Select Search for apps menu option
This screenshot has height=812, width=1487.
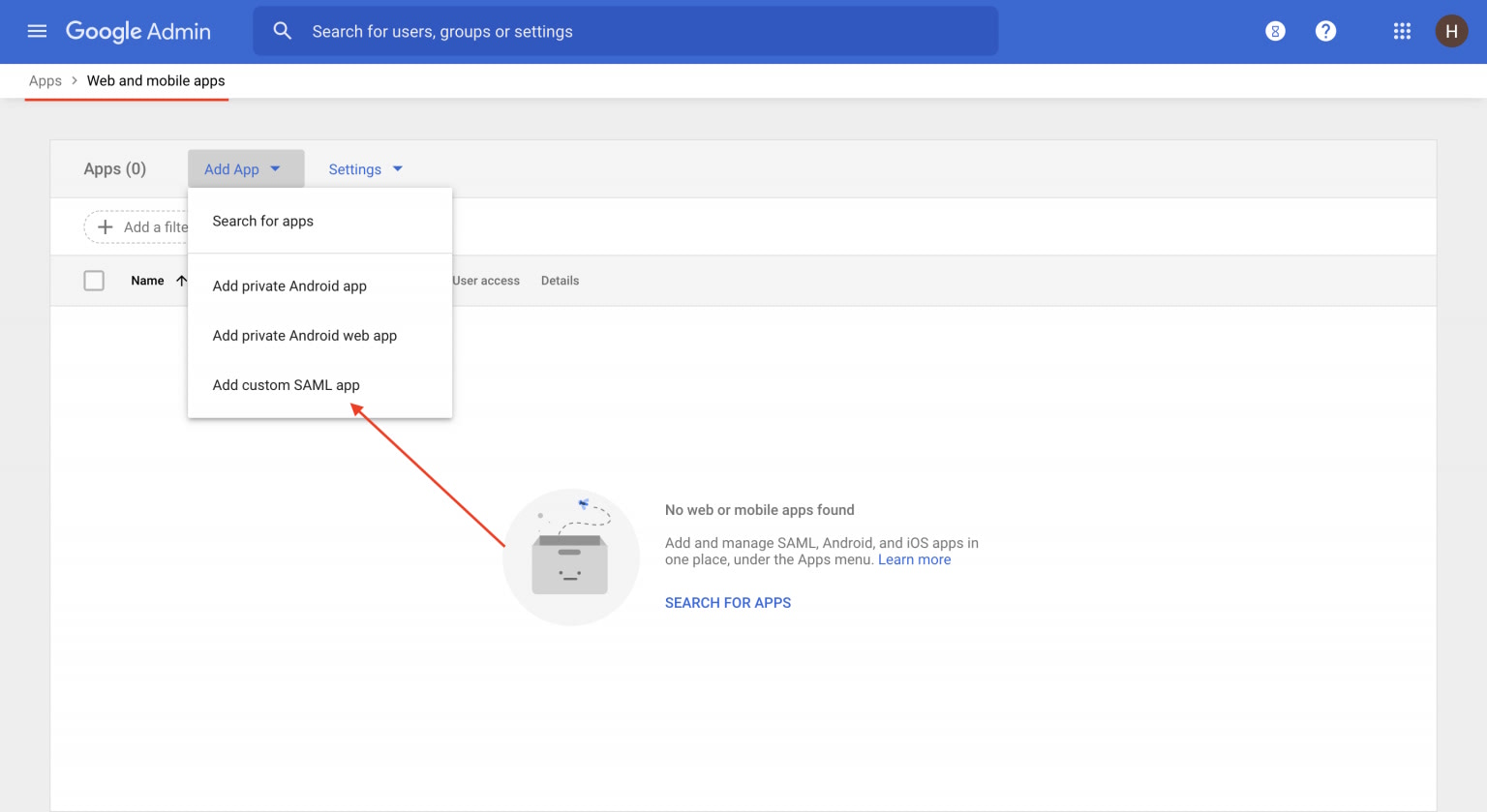tap(263, 222)
